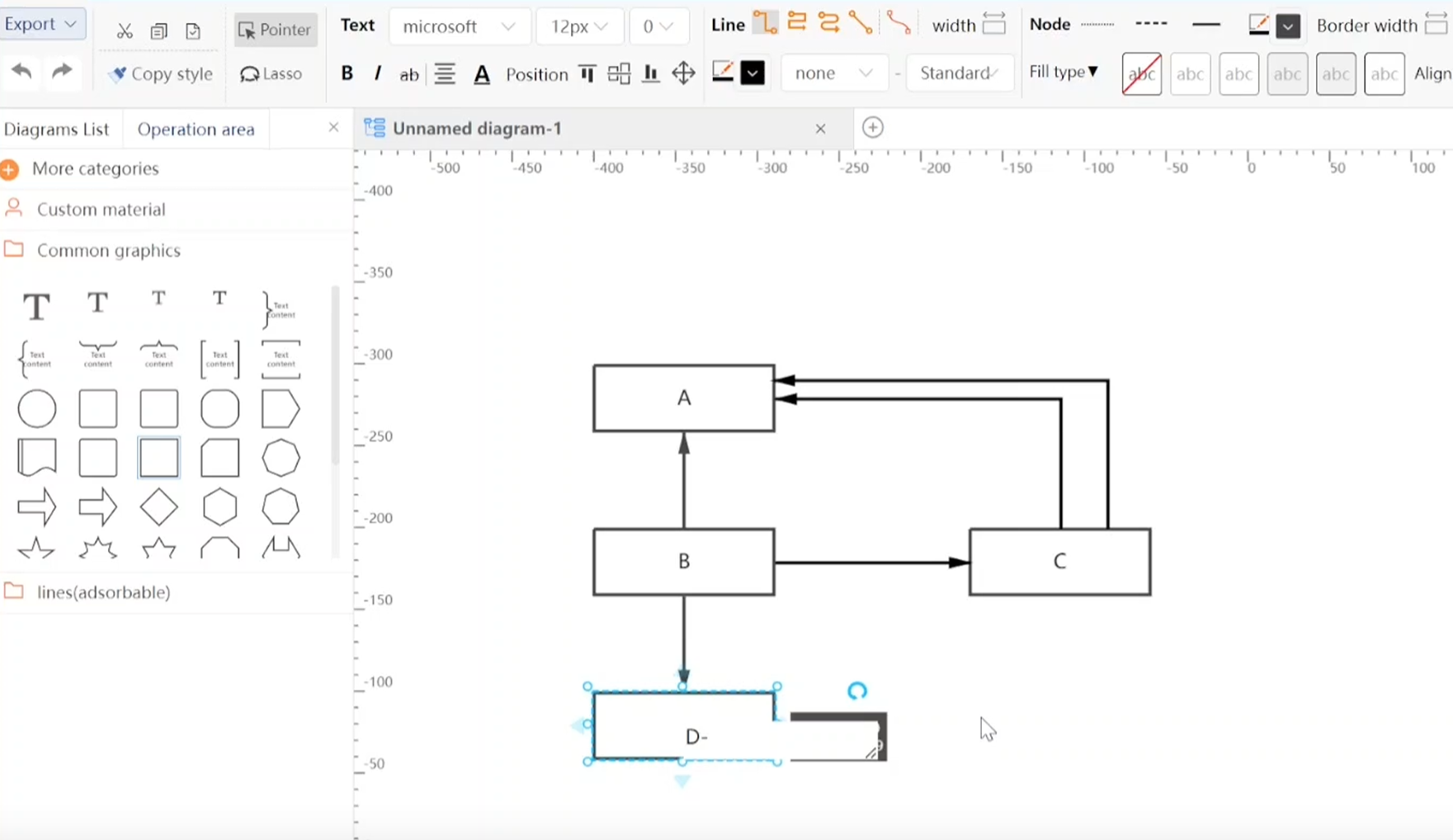Undo the last action

pyautogui.click(x=22, y=72)
